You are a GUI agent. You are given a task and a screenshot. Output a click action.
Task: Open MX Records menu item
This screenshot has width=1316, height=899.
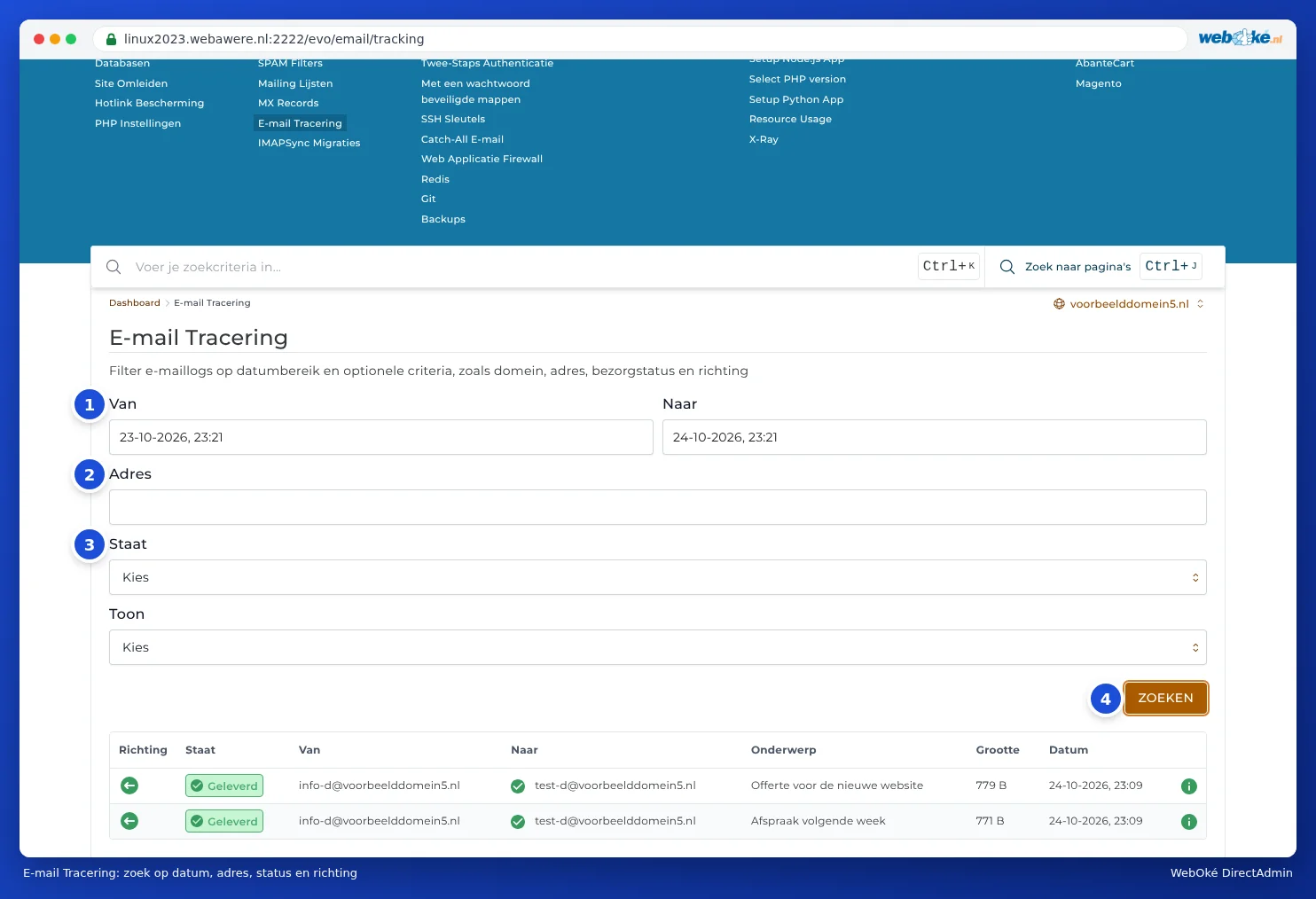point(288,103)
